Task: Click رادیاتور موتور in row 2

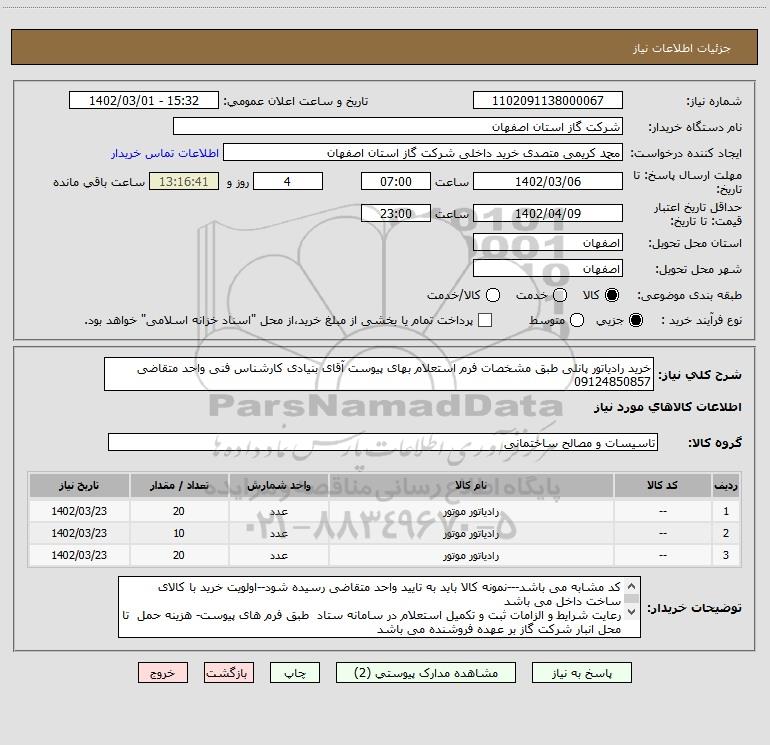Action: point(471,533)
